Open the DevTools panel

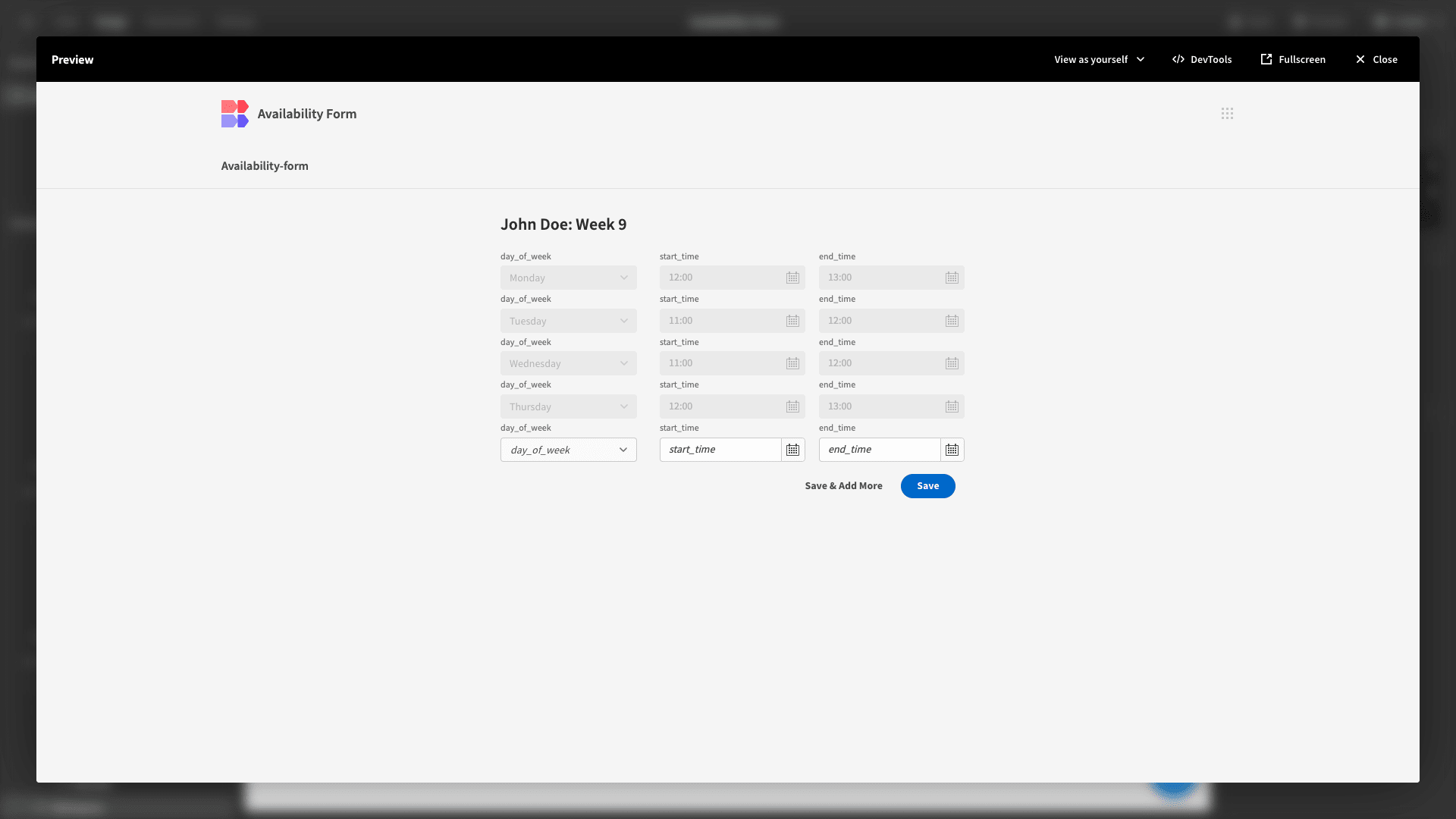pyautogui.click(x=1202, y=59)
